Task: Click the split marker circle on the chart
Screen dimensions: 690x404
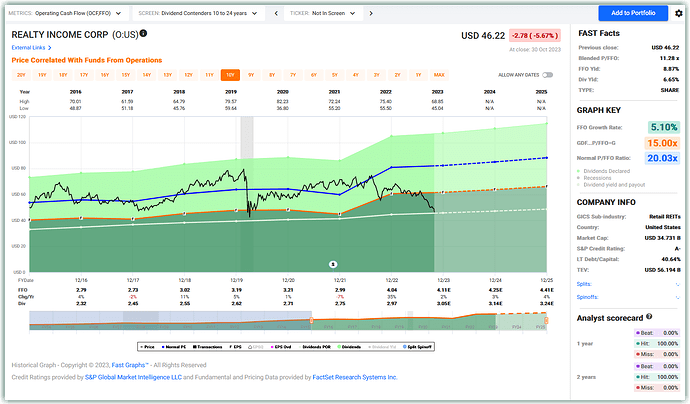Action: click(x=333, y=264)
